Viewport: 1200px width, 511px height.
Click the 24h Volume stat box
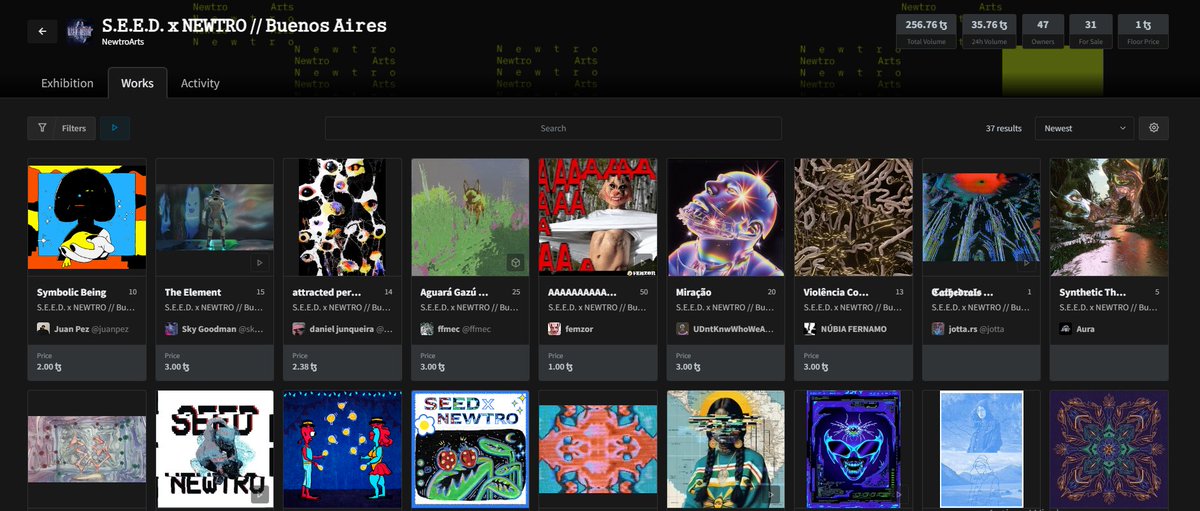pyautogui.click(x=989, y=31)
